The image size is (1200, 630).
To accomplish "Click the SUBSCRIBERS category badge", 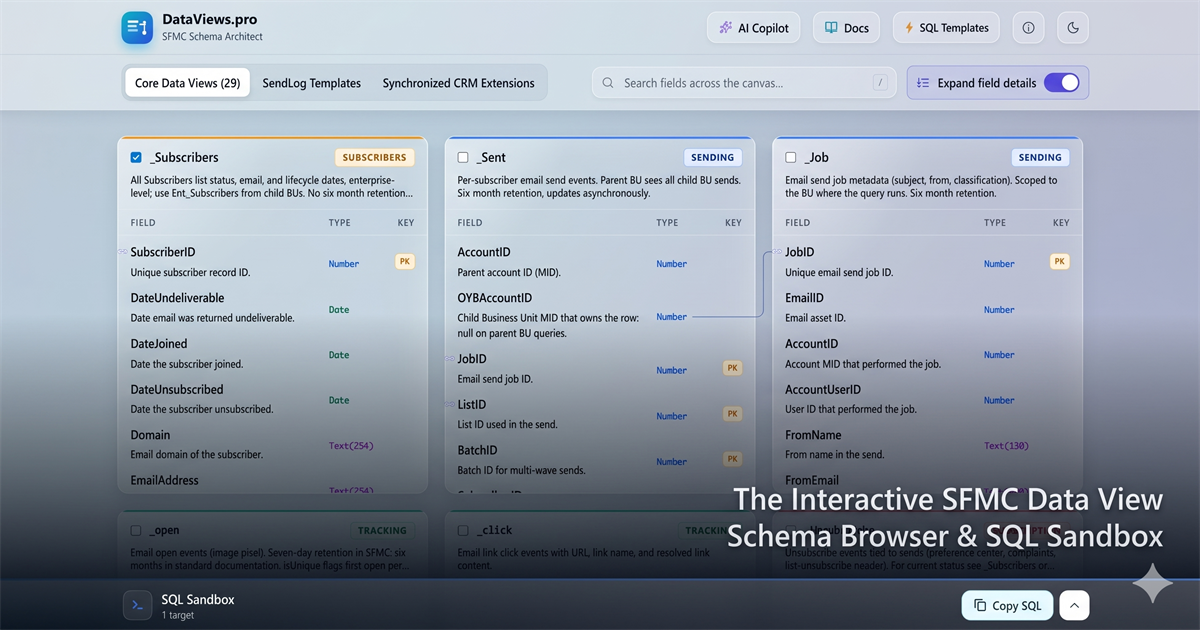I will [374, 157].
